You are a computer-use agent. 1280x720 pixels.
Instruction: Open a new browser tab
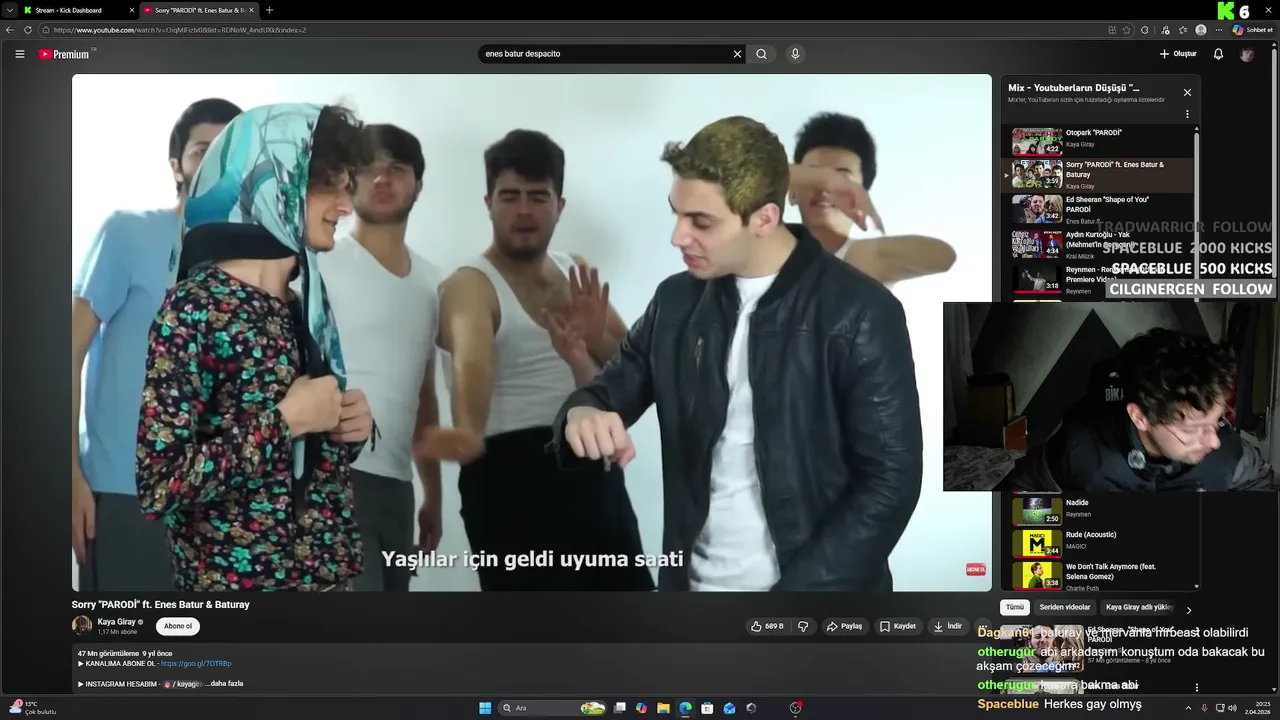[x=269, y=10]
